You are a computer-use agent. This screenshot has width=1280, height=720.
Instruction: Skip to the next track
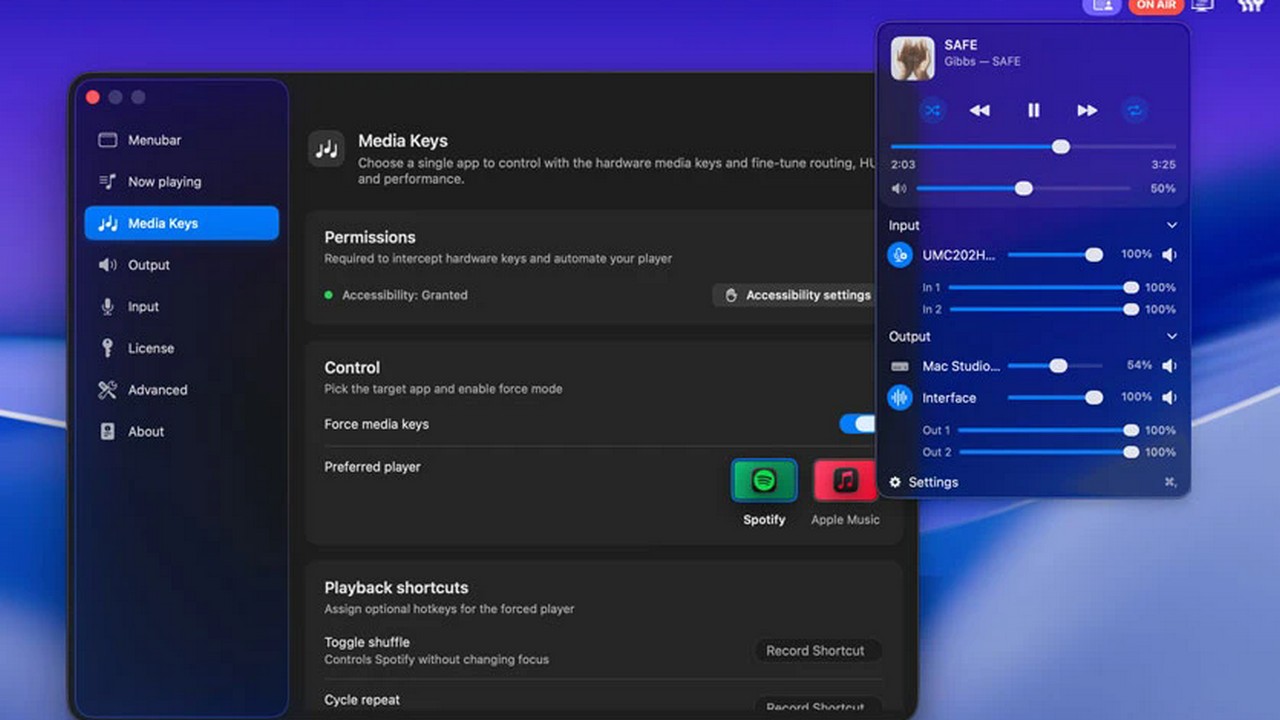(1087, 110)
